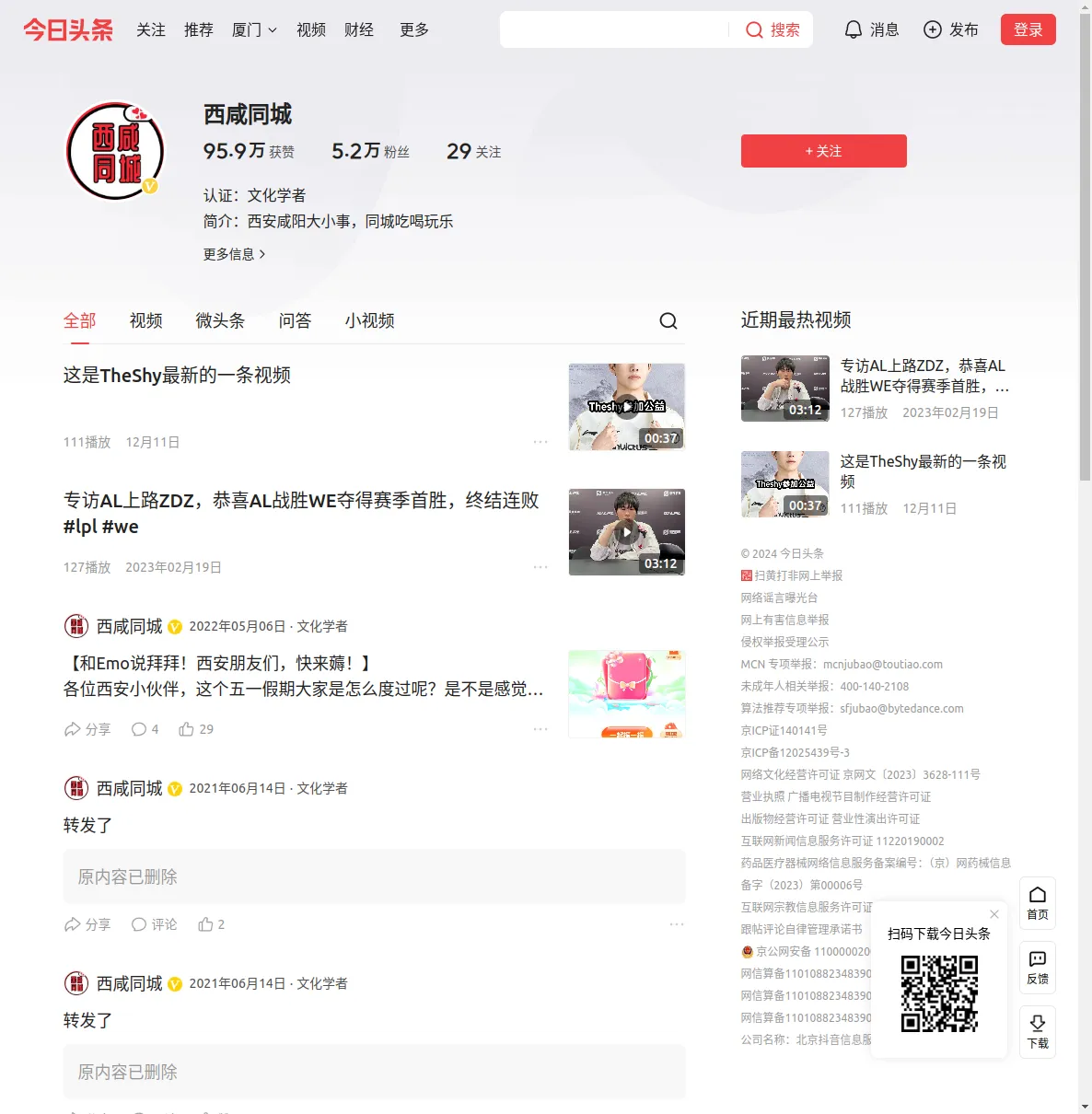The height and width of the screenshot is (1114, 1092).
Task: Click 下载 download side button
Action: coord(1038,1032)
